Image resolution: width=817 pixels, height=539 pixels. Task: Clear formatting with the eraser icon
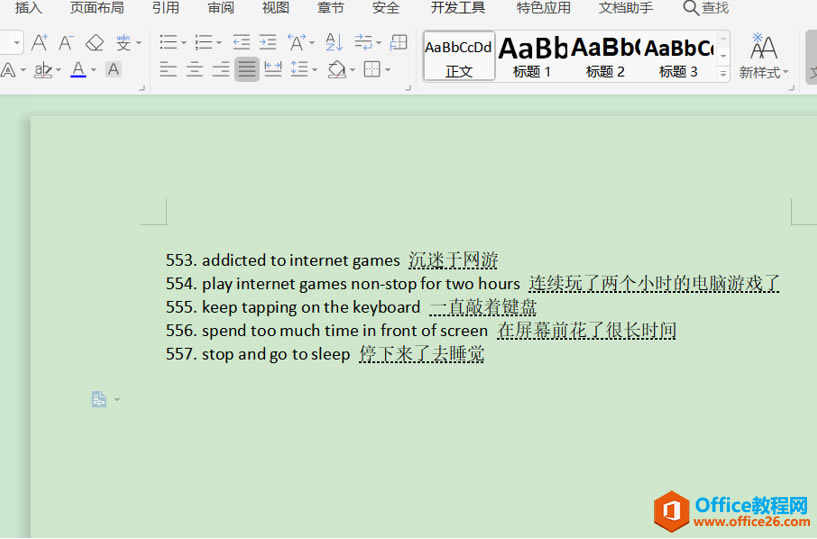[x=94, y=42]
